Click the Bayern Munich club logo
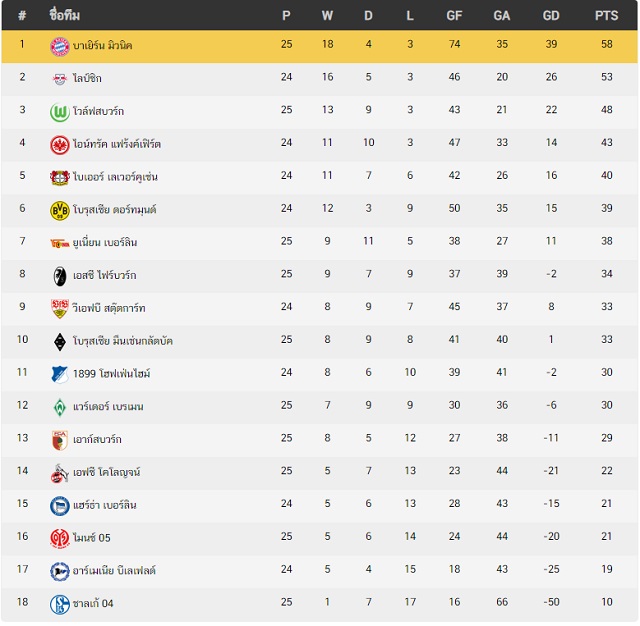Viewport: 640px width, 626px height. pos(60,47)
